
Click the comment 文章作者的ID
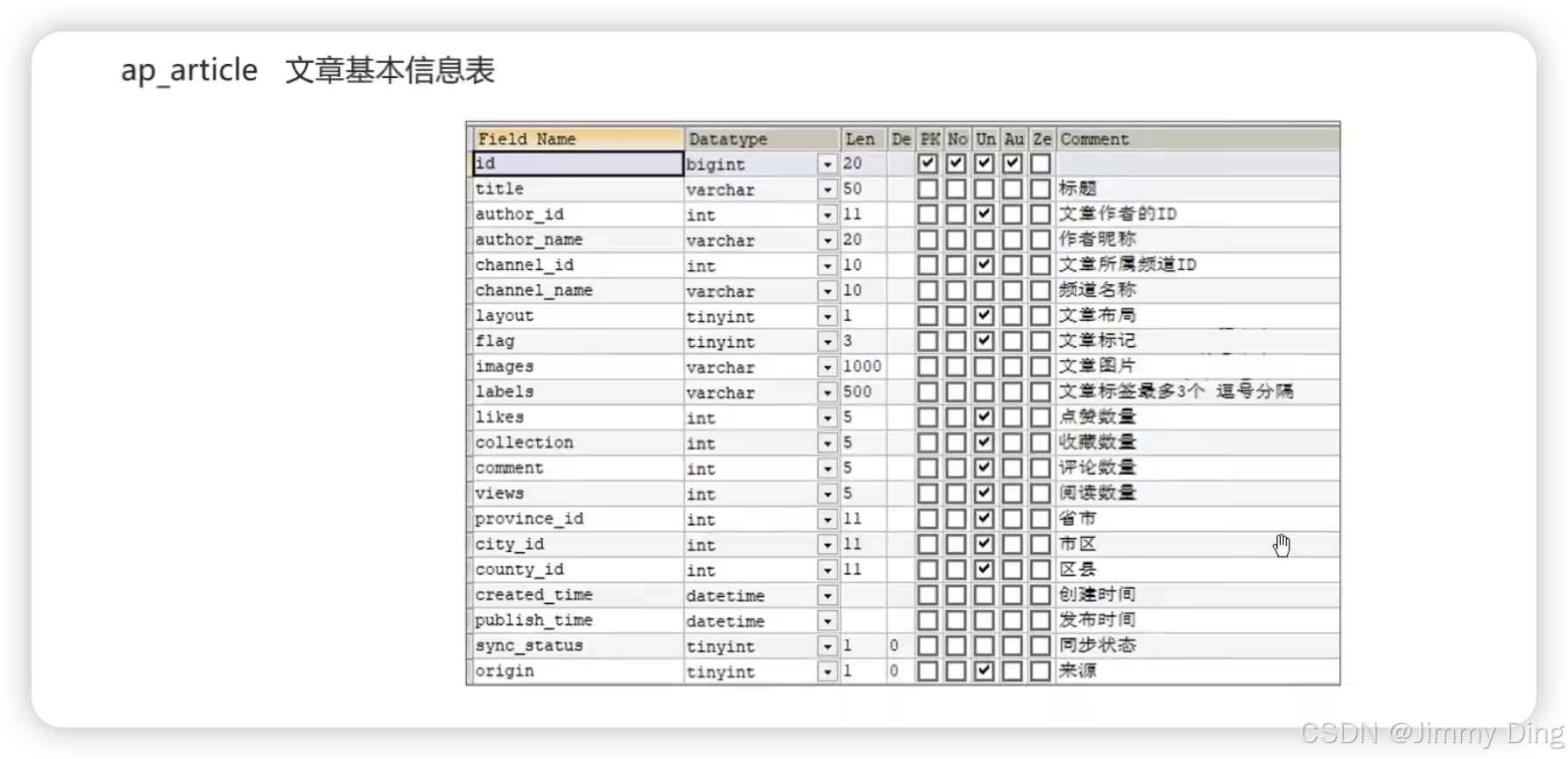pyautogui.click(x=1118, y=214)
